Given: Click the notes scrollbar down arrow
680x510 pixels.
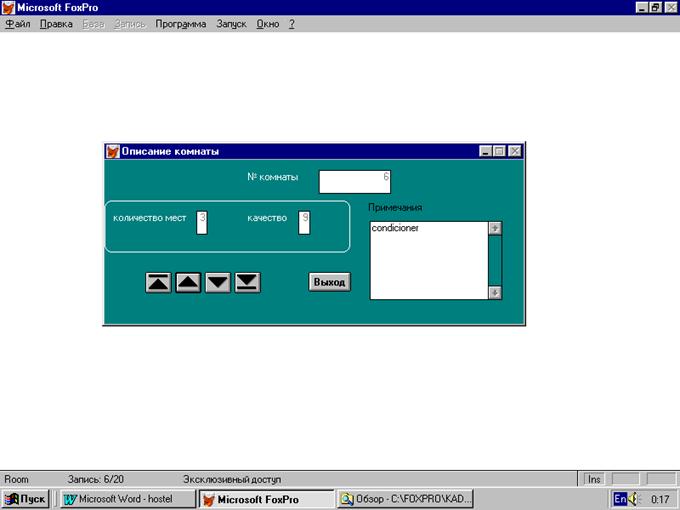Looking at the screenshot, I should 494,292.
